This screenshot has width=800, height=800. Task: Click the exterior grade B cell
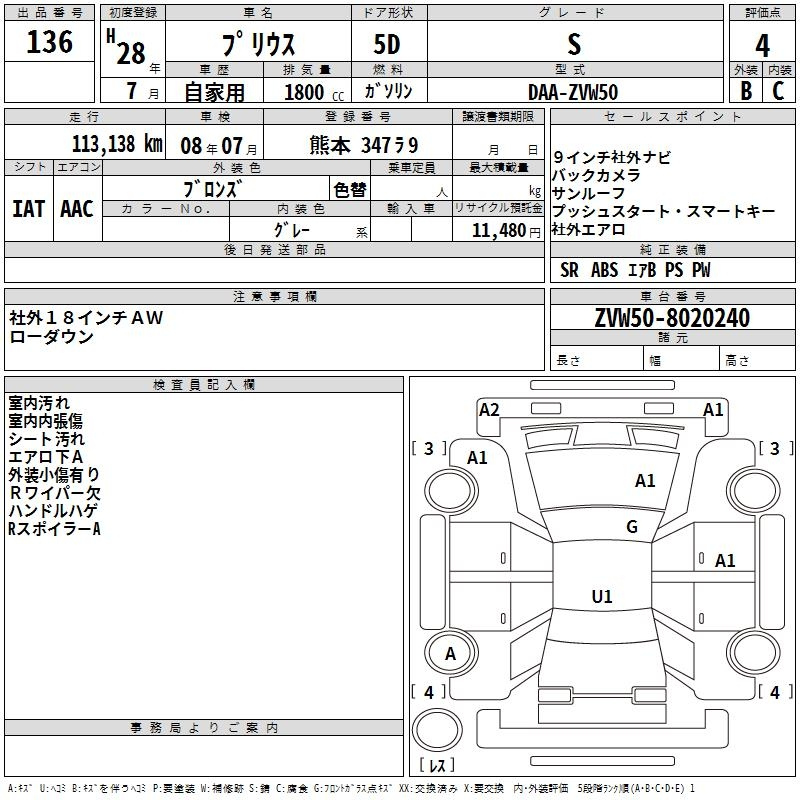click(745, 90)
